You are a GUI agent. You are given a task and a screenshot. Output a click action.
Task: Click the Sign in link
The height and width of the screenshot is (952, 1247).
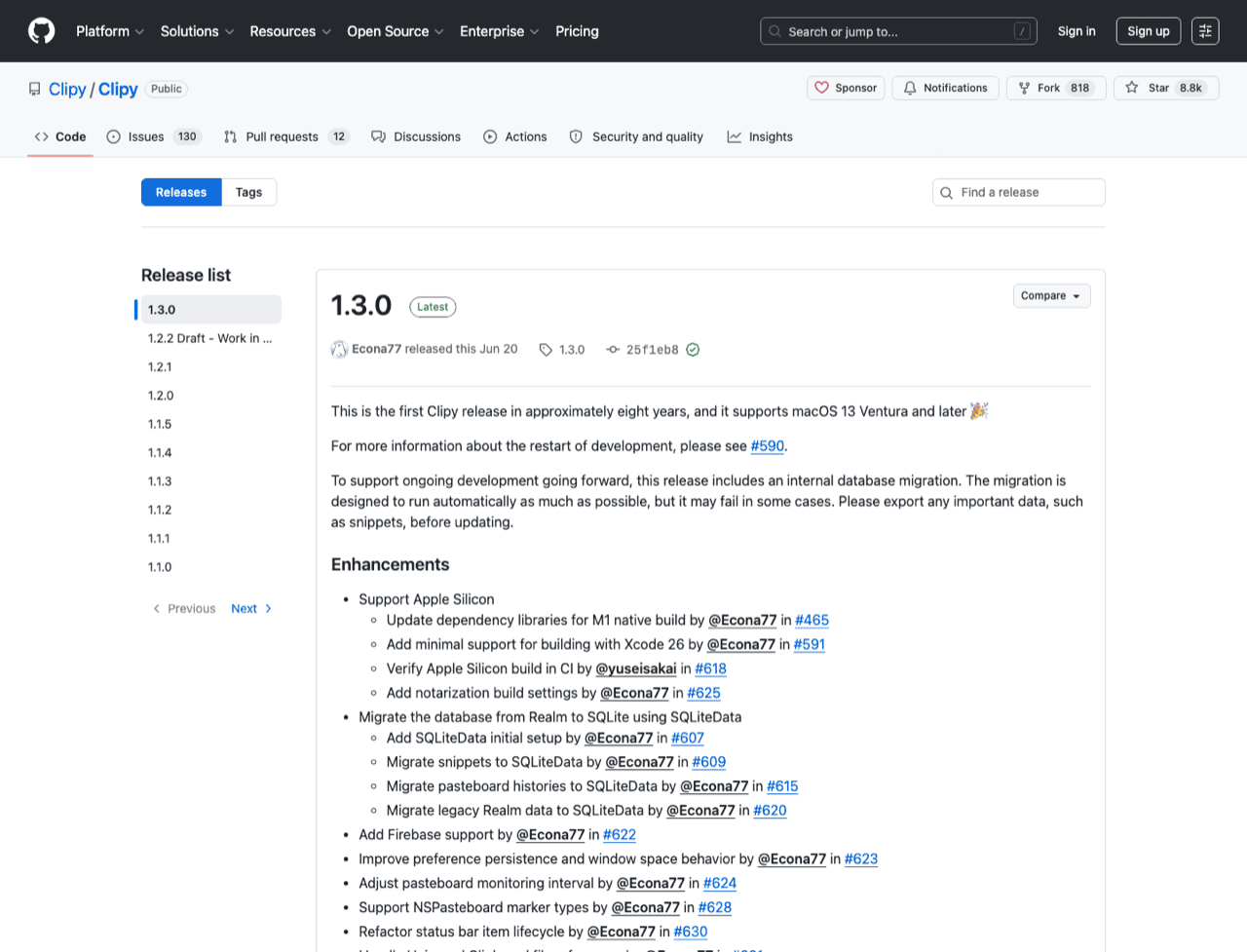[1077, 31]
